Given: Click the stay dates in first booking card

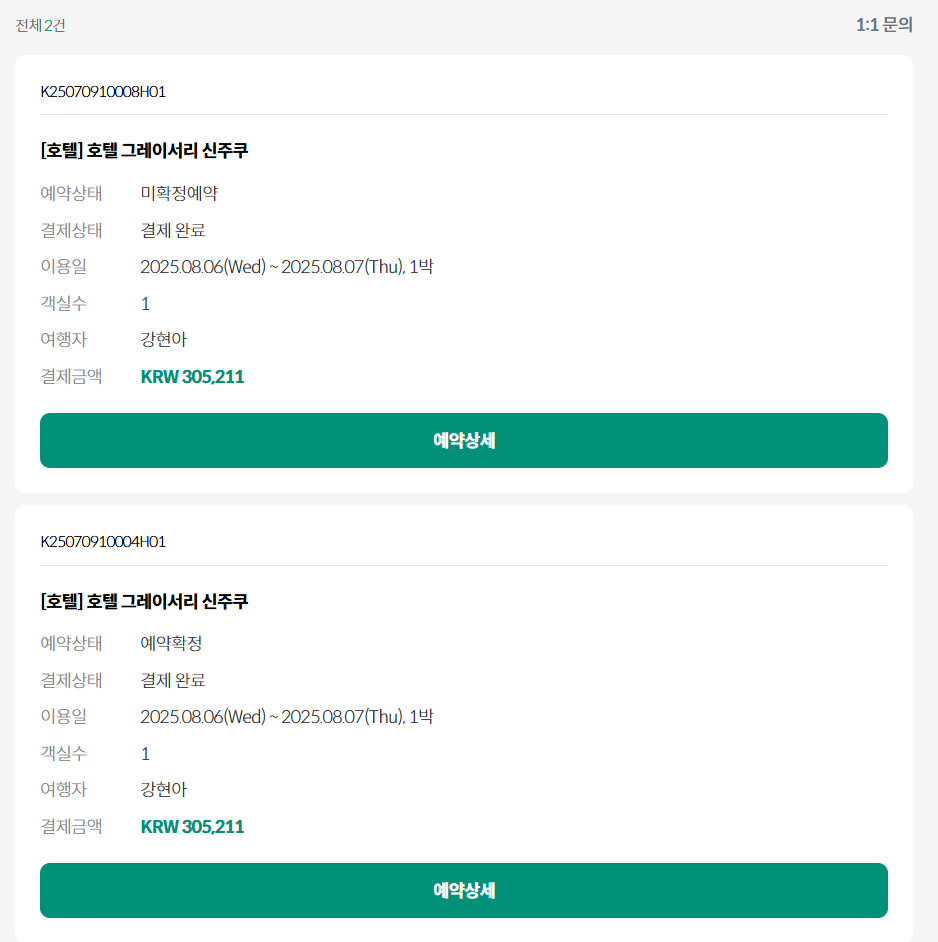Looking at the screenshot, I should 286,267.
